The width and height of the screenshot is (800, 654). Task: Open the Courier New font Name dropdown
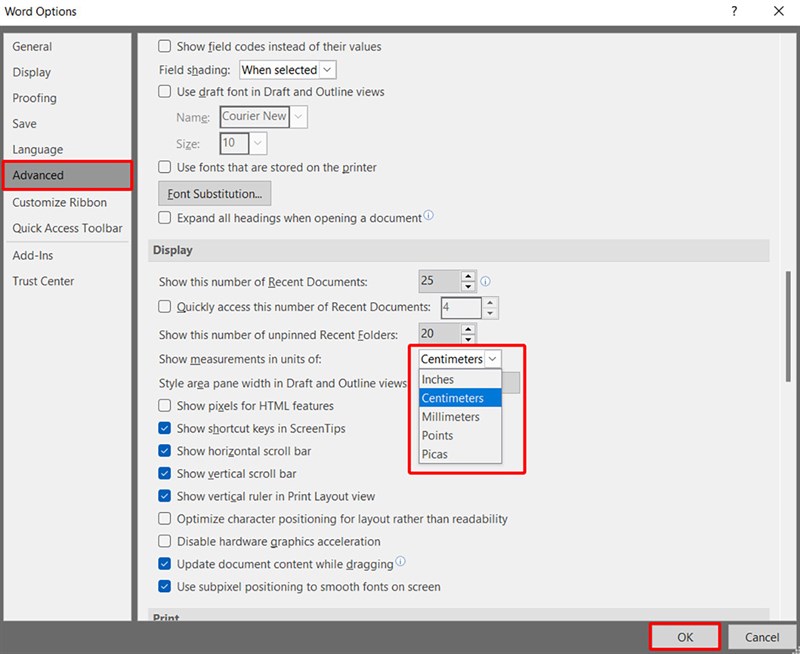tap(297, 116)
